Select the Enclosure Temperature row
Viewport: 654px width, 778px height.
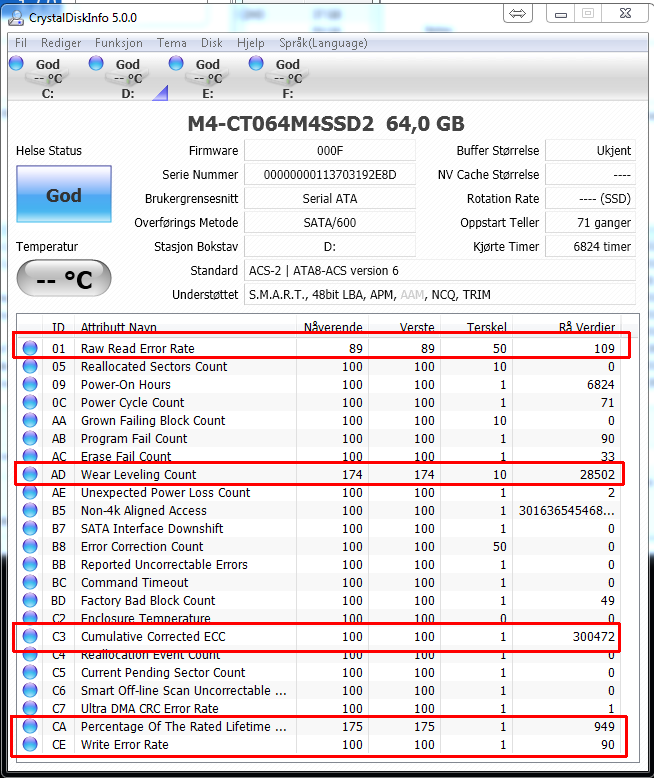point(319,618)
